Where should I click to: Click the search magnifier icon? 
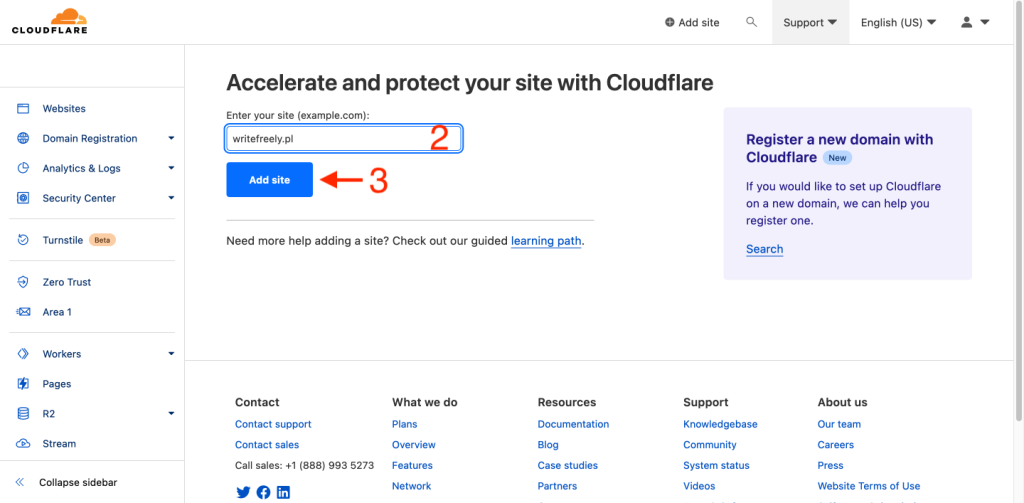pyautogui.click(x=752, y=22)
